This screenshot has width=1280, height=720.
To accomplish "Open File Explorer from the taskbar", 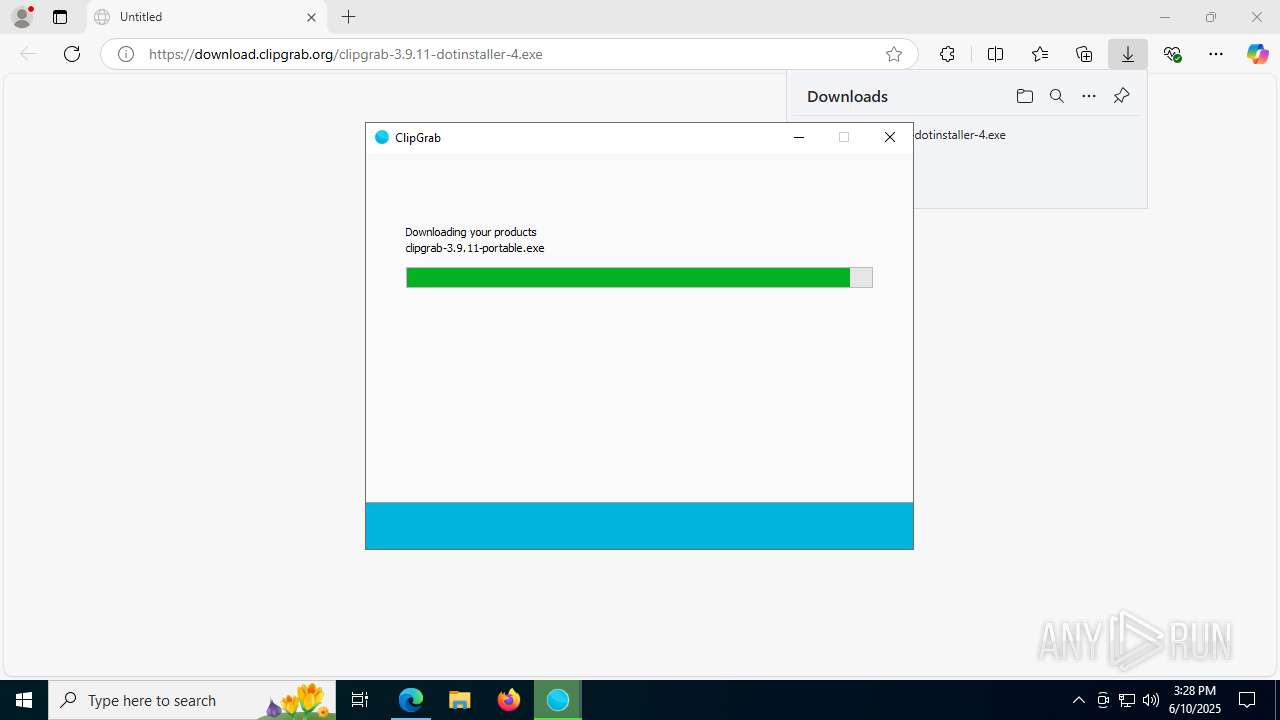I will (x=459, y=700).
